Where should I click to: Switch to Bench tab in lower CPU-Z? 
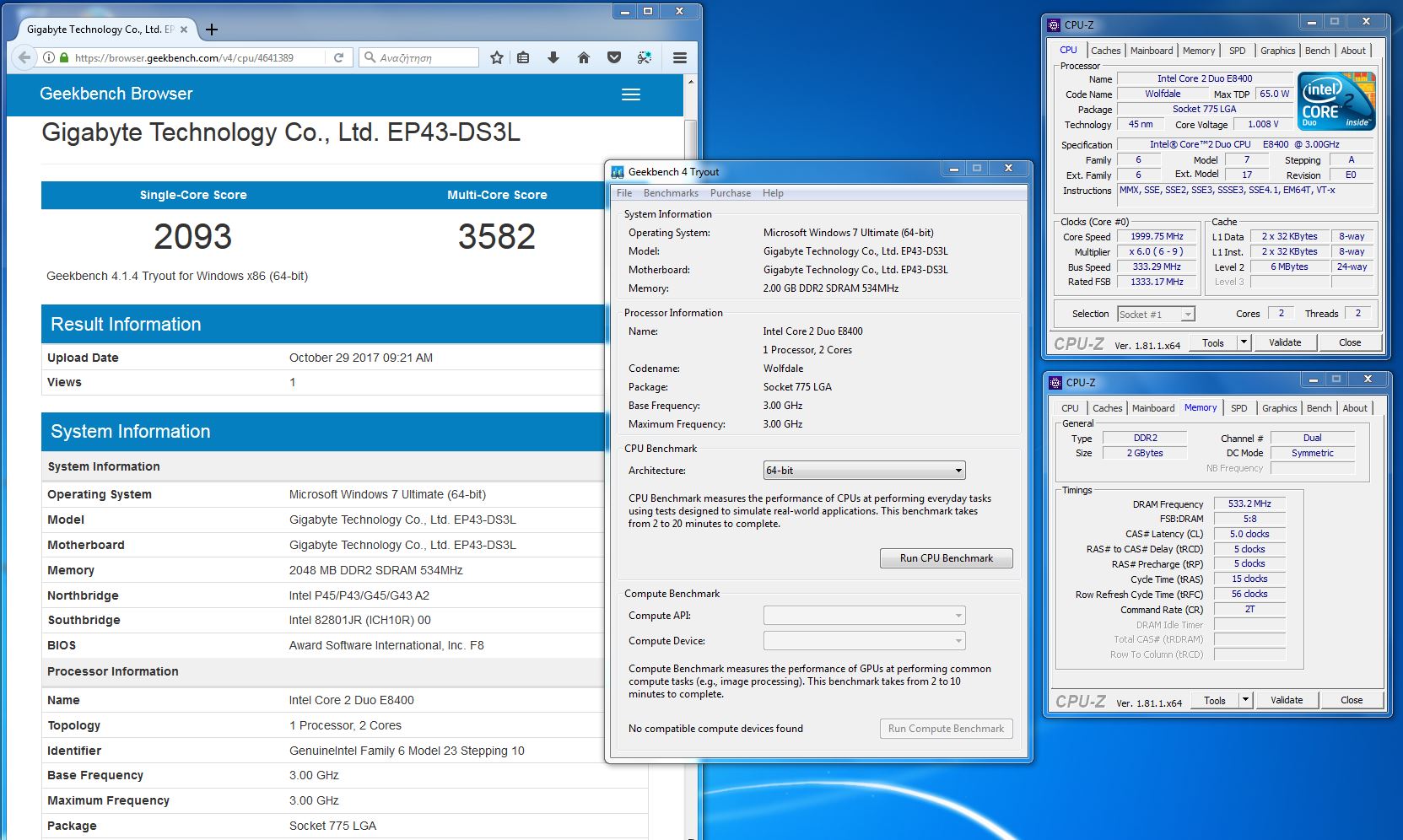[x=1319, y=408]
